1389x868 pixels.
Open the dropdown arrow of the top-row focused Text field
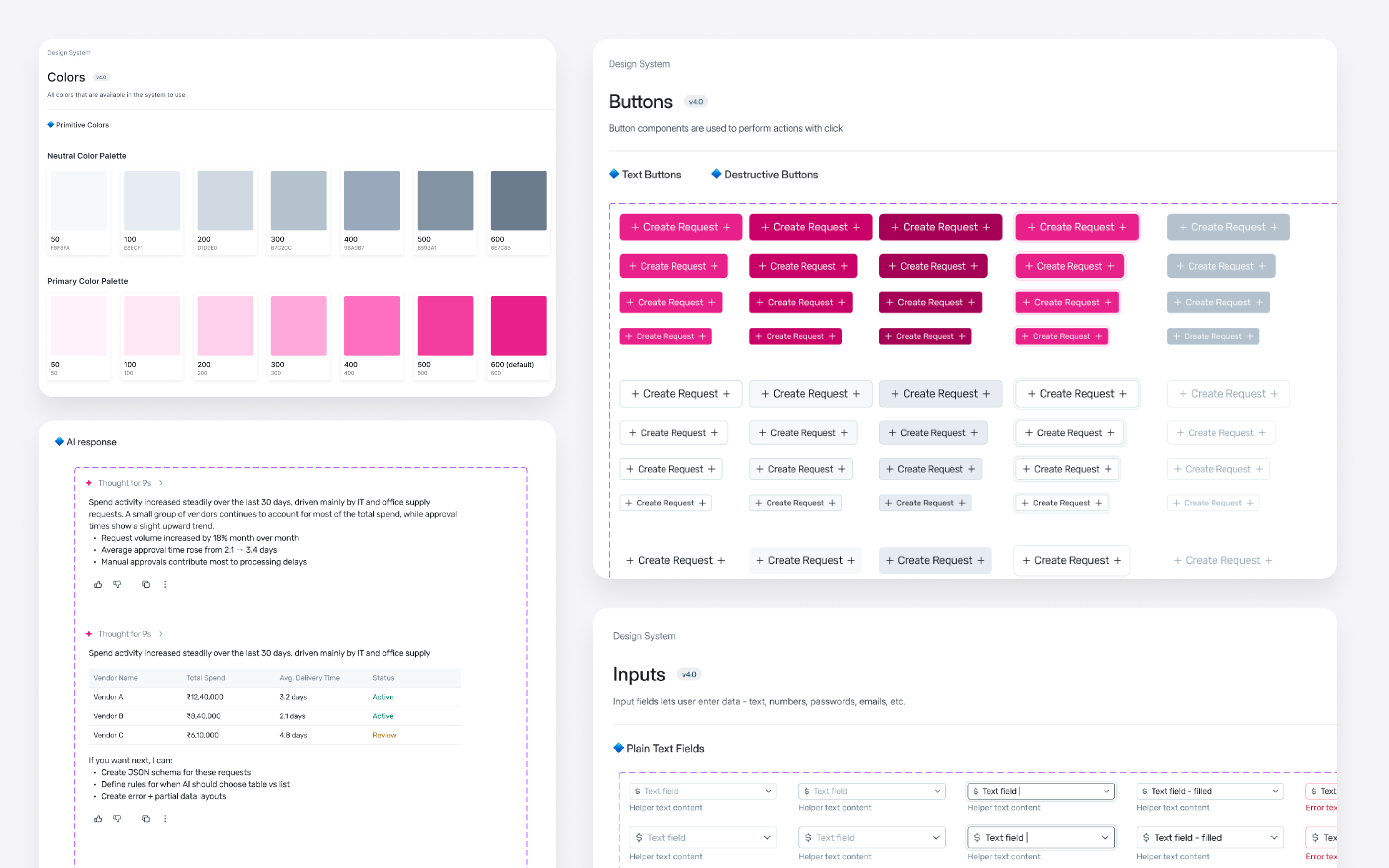[1106, 791]
